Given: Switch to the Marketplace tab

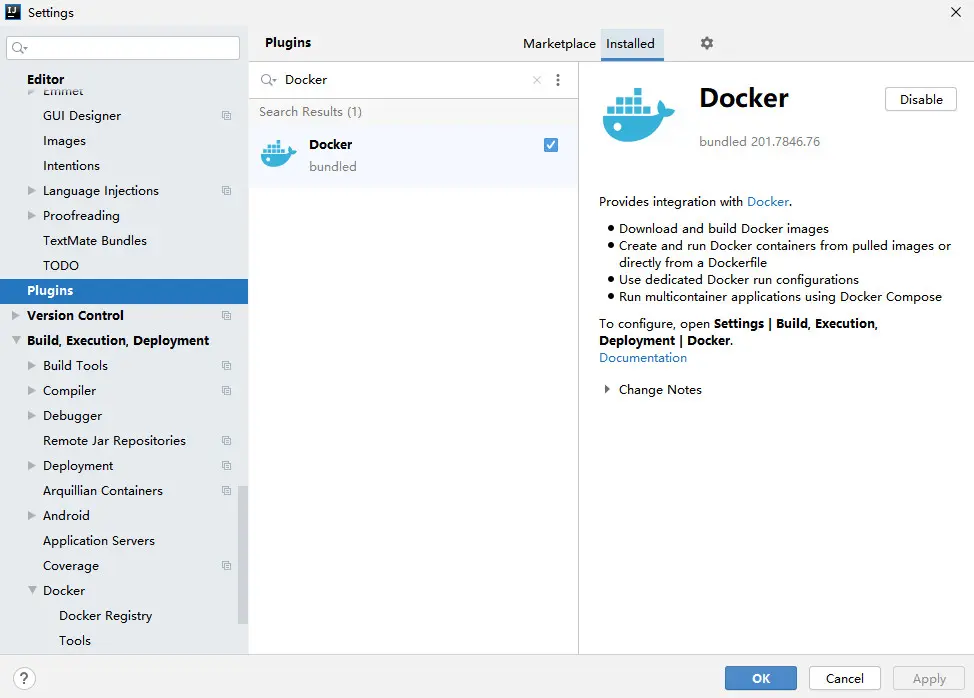Looking at the screenshot, I should click(559, 43).
